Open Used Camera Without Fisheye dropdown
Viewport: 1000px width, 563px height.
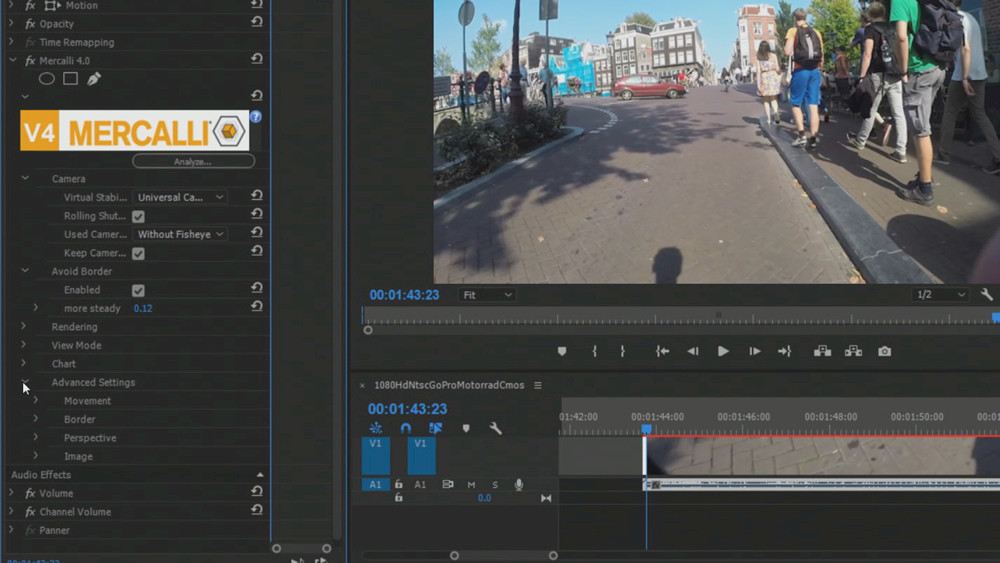(180, 234)
